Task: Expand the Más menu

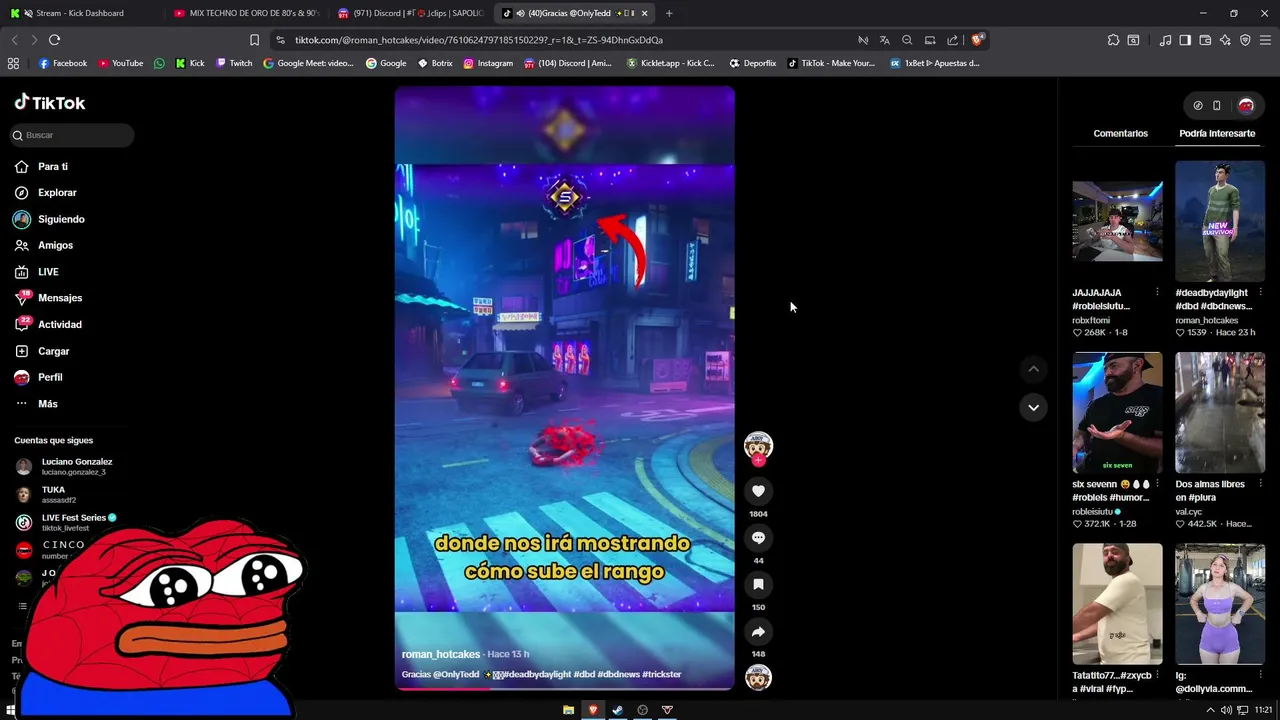Action: pyautogui.click(x=36, y=404)
